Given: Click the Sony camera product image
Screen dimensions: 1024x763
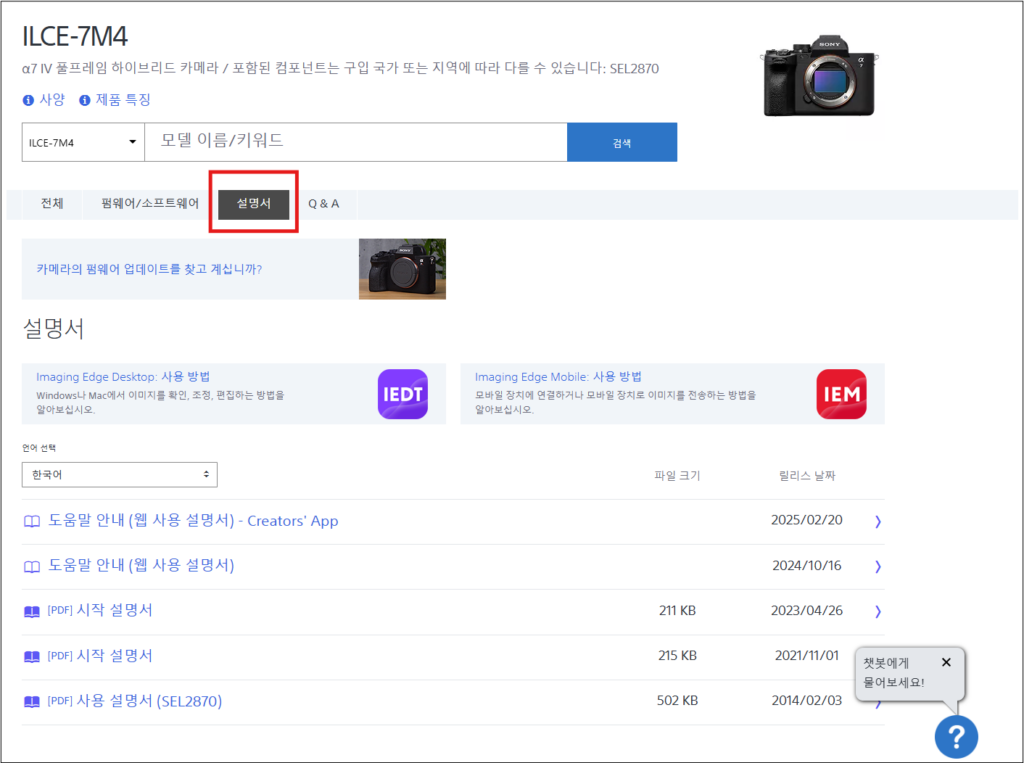Looking at the screenshot, I should pyautogui.click(x=819, y=76).
